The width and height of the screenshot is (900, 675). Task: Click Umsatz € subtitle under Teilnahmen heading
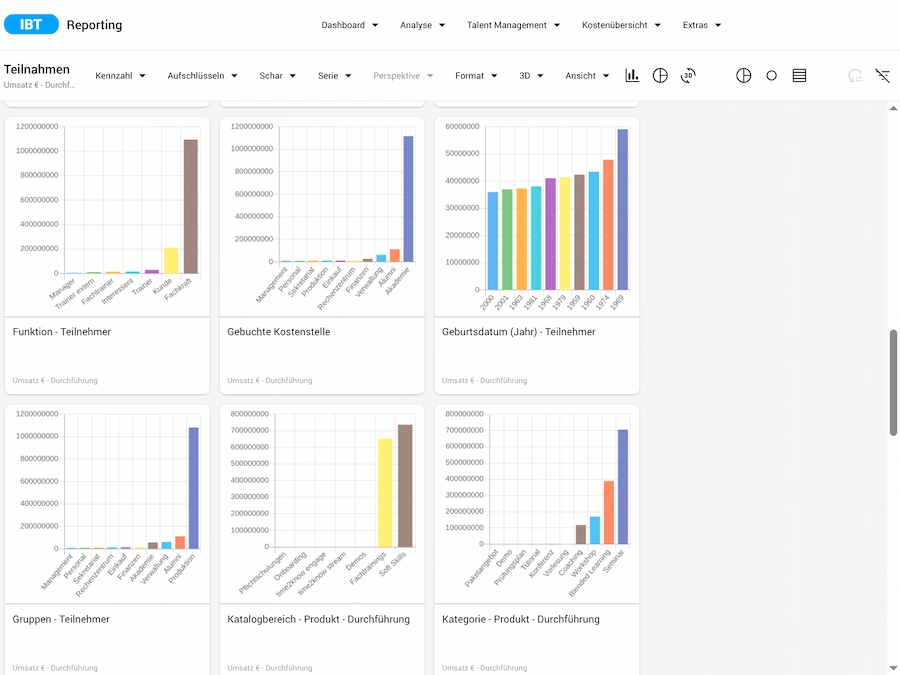40,85
